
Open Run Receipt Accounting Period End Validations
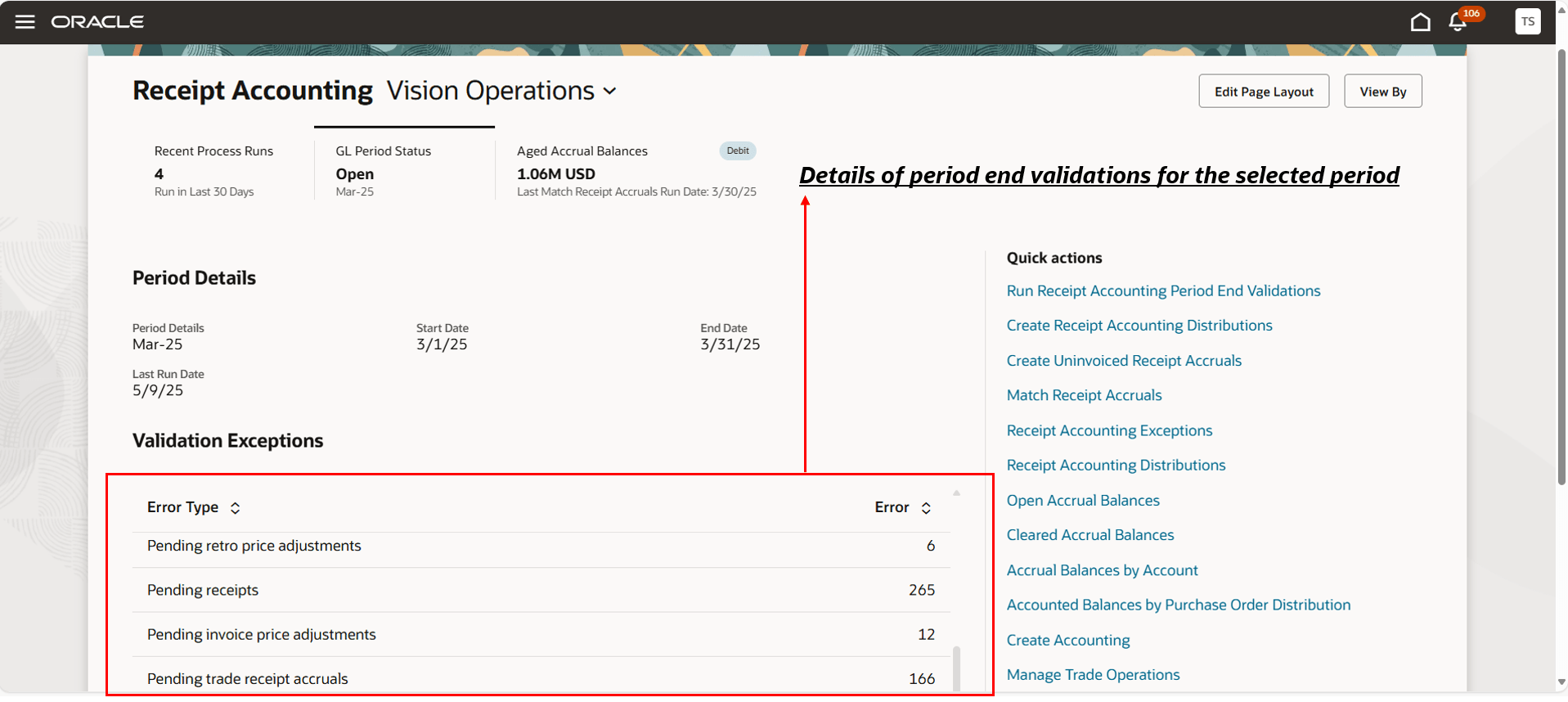(1163, 291)
